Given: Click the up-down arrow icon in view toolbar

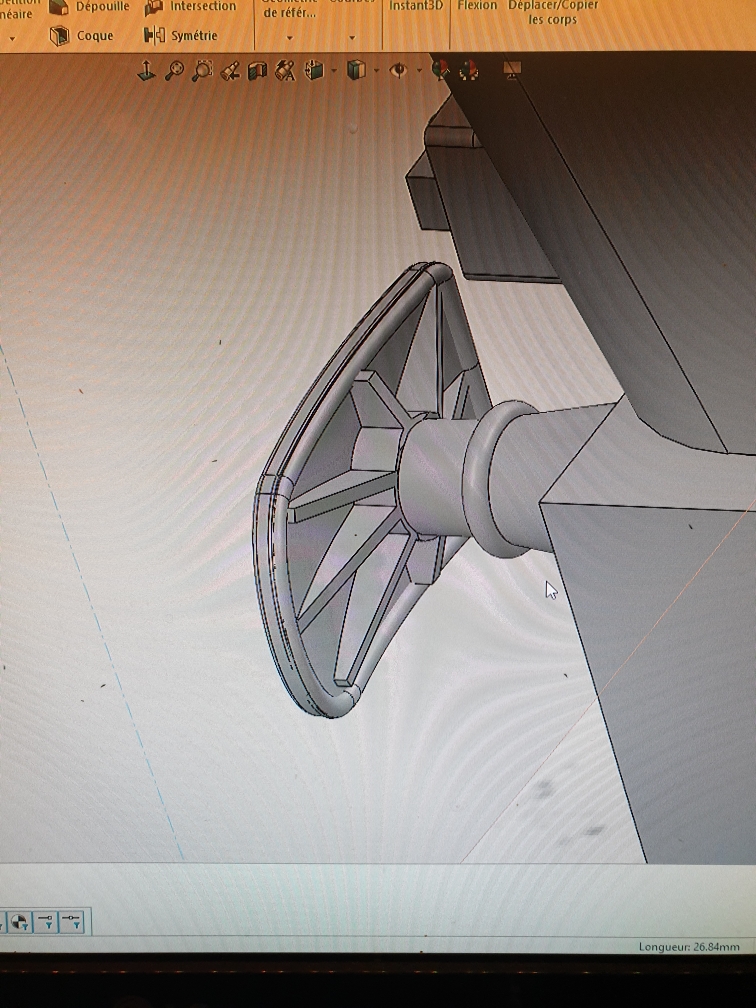Looking at the screenshot, I should coord(147,70).
